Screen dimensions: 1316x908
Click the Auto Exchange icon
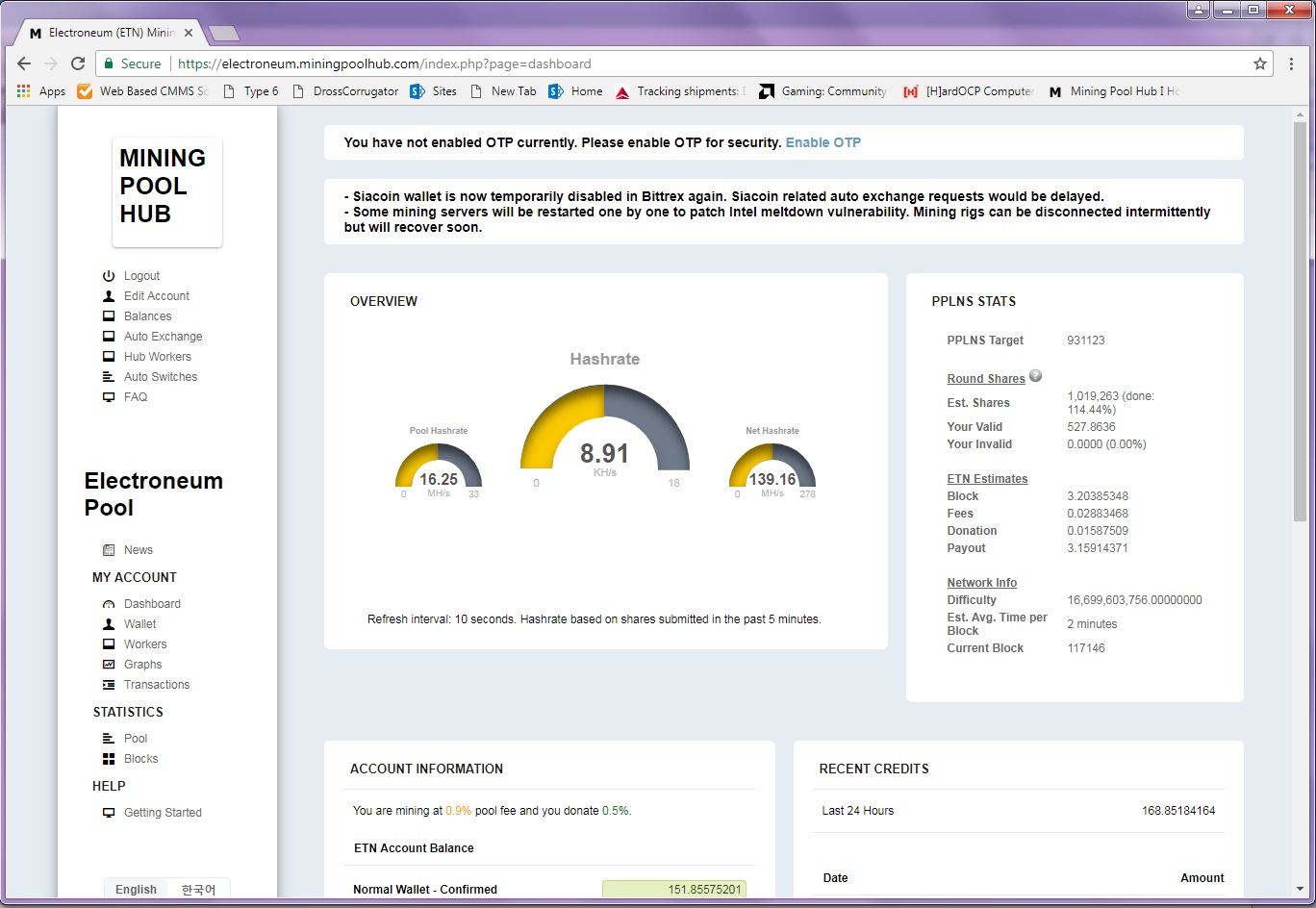point(109,337)
